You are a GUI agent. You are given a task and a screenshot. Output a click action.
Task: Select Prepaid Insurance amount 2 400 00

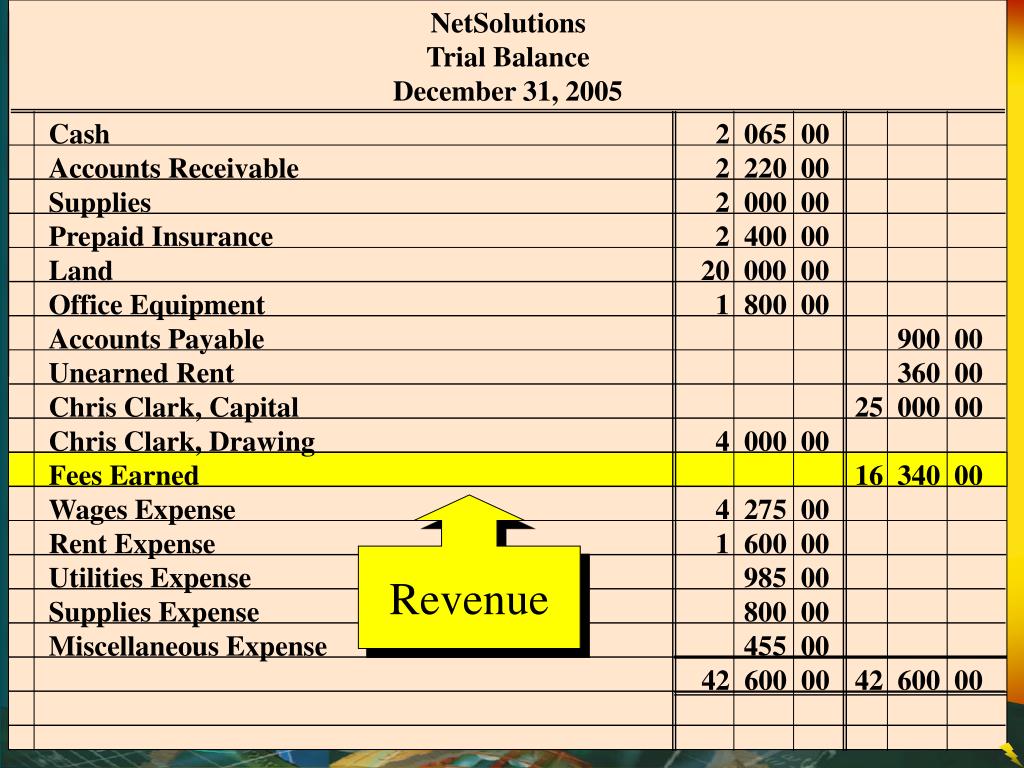point(772,236)
